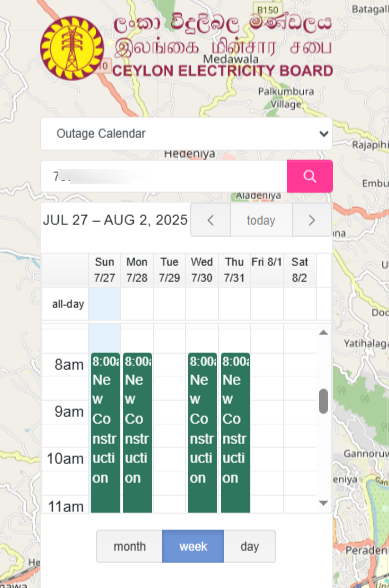Click the Sun 7/27 column header
389x588 pixels.
point(104,270)
